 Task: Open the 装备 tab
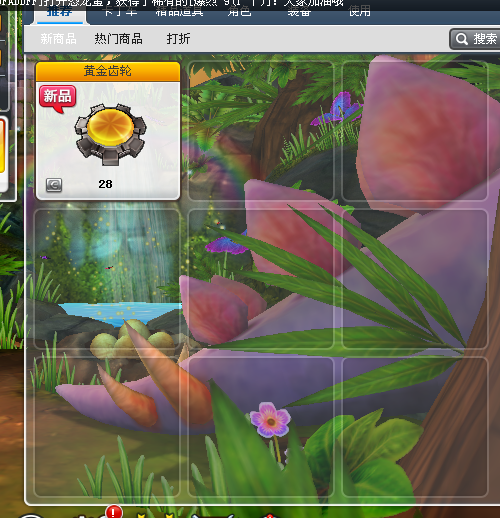(x=299, y=13)
